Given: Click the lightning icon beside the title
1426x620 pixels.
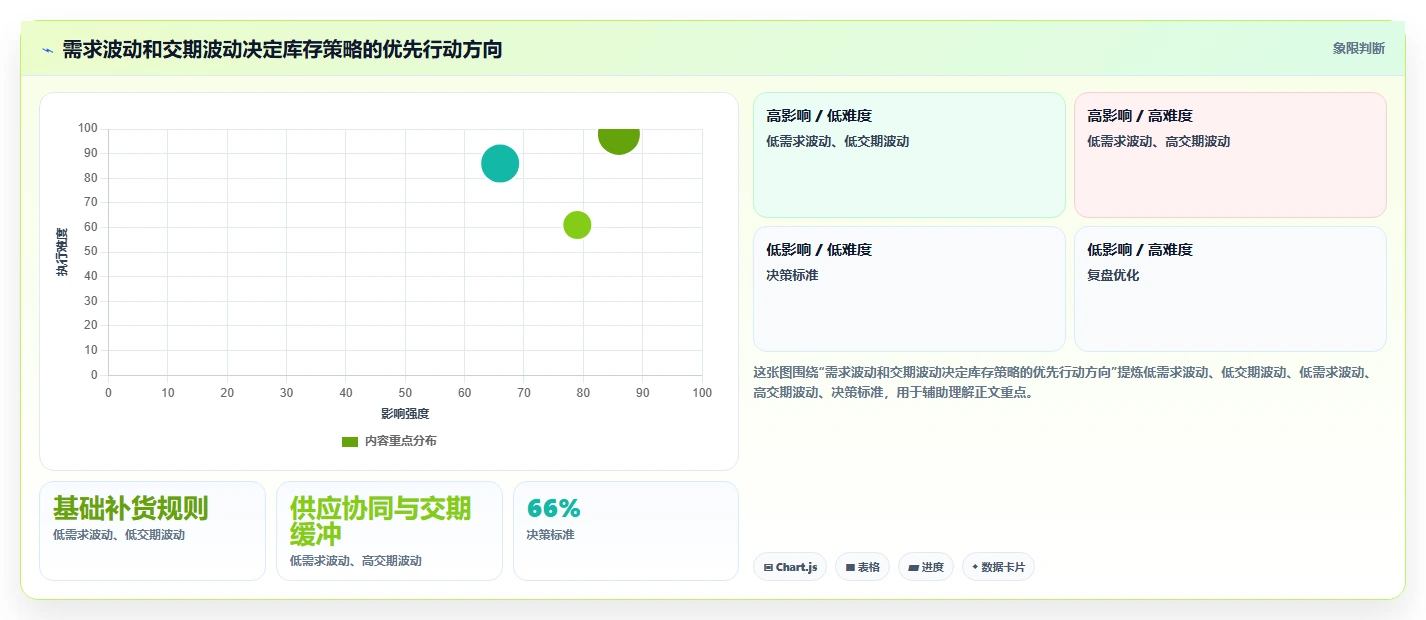Looking at the screenshot, I should coord(47,49).
